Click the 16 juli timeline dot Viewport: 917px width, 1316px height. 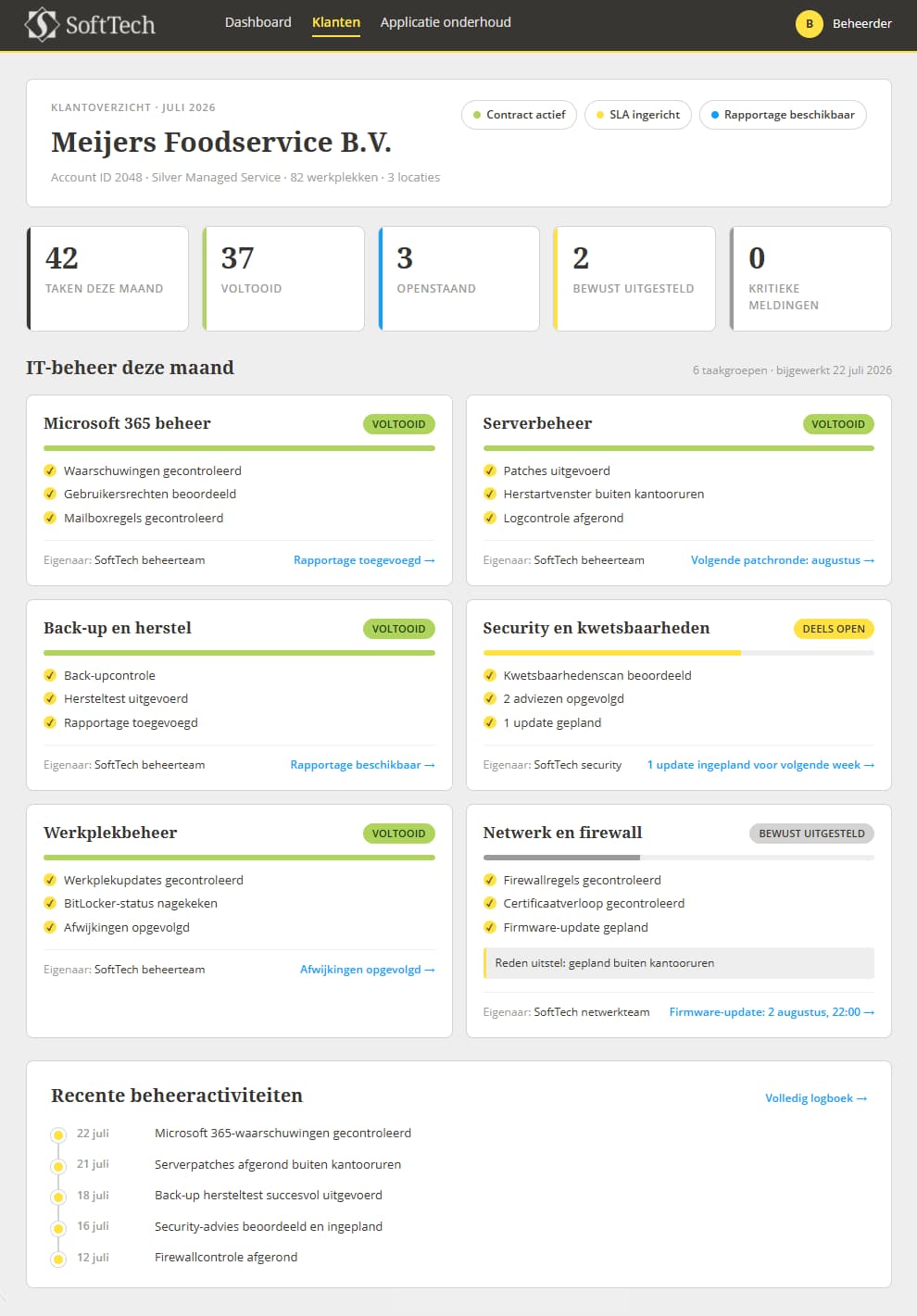58,1229
